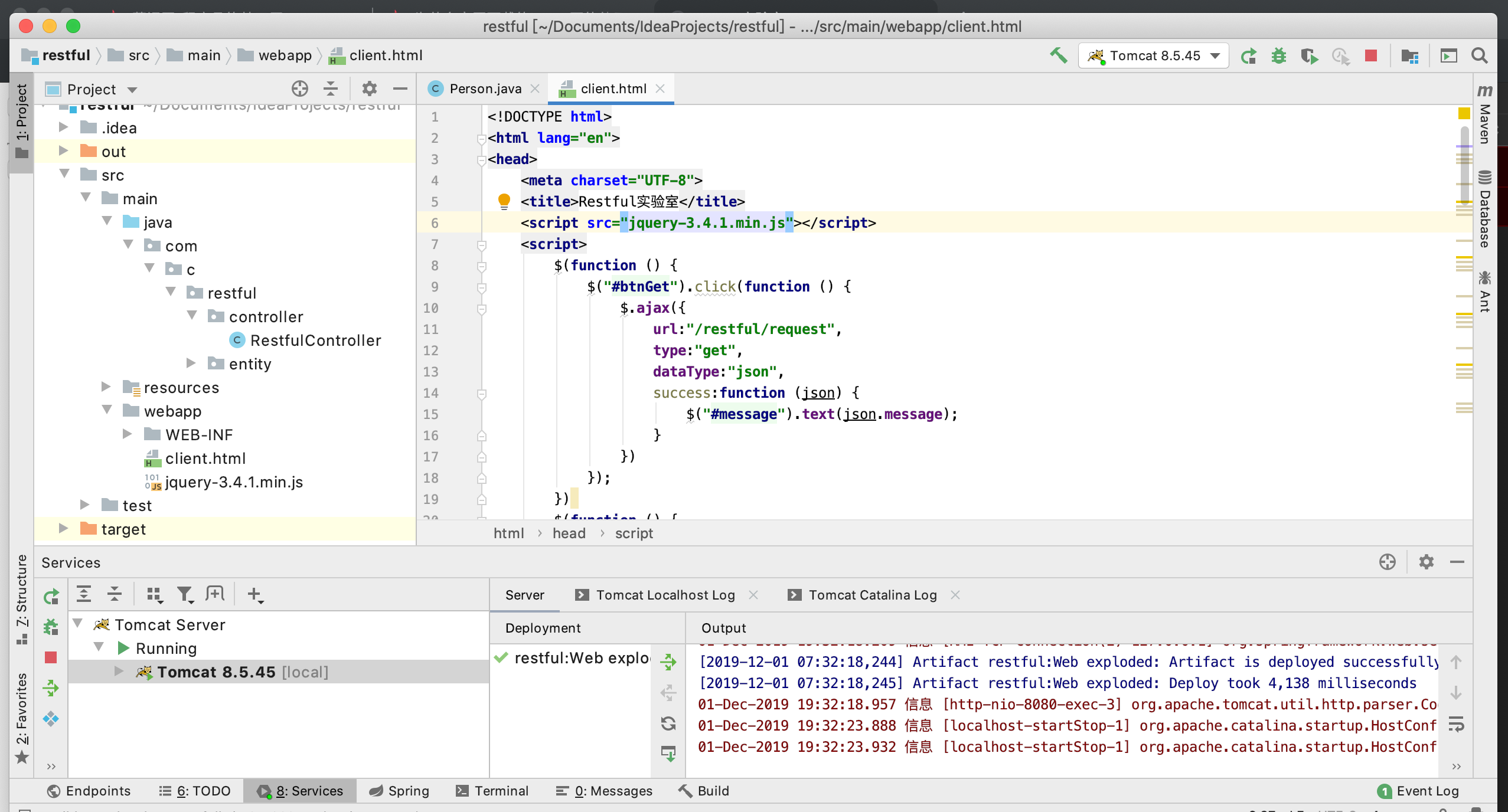The width and height of the screenshot is (1508, 812).
Task: Collapse all in Project panel header
Action: 331,89
